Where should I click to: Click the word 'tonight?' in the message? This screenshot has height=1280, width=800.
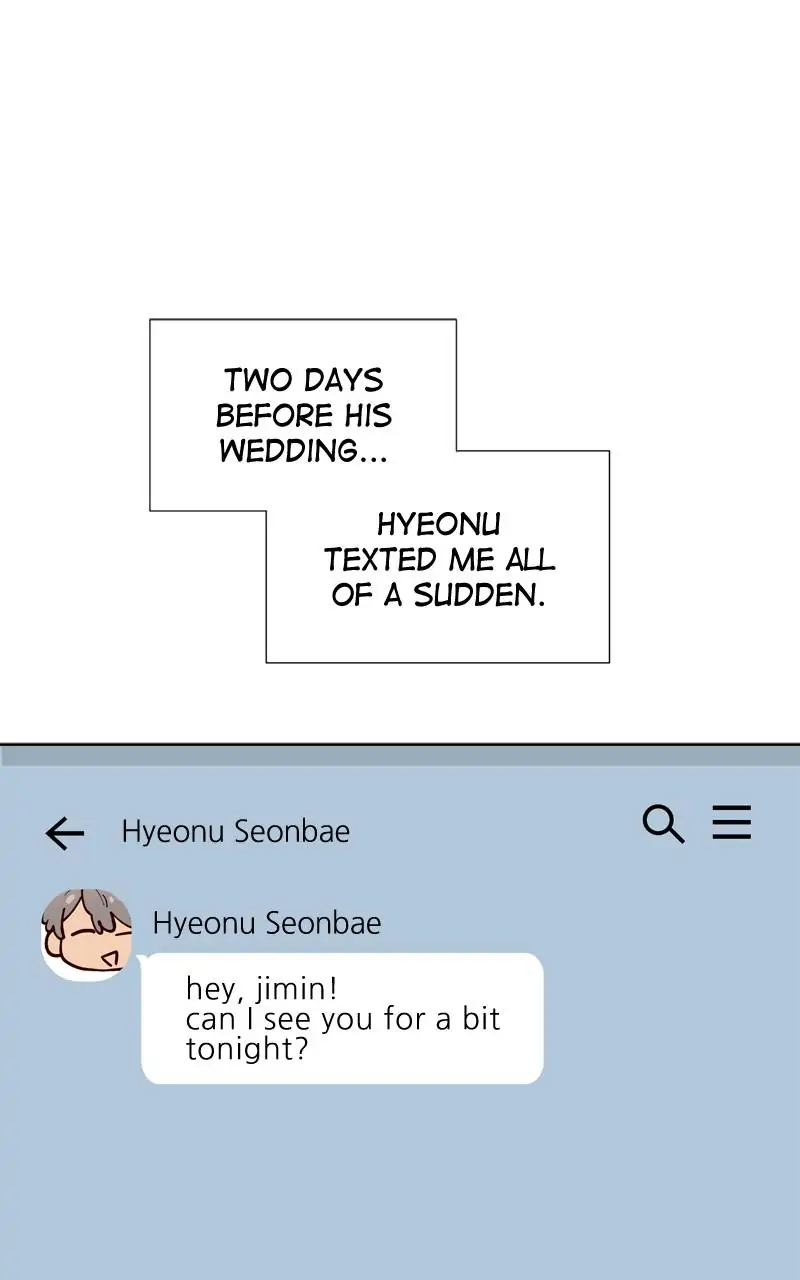coord(247,1049)
